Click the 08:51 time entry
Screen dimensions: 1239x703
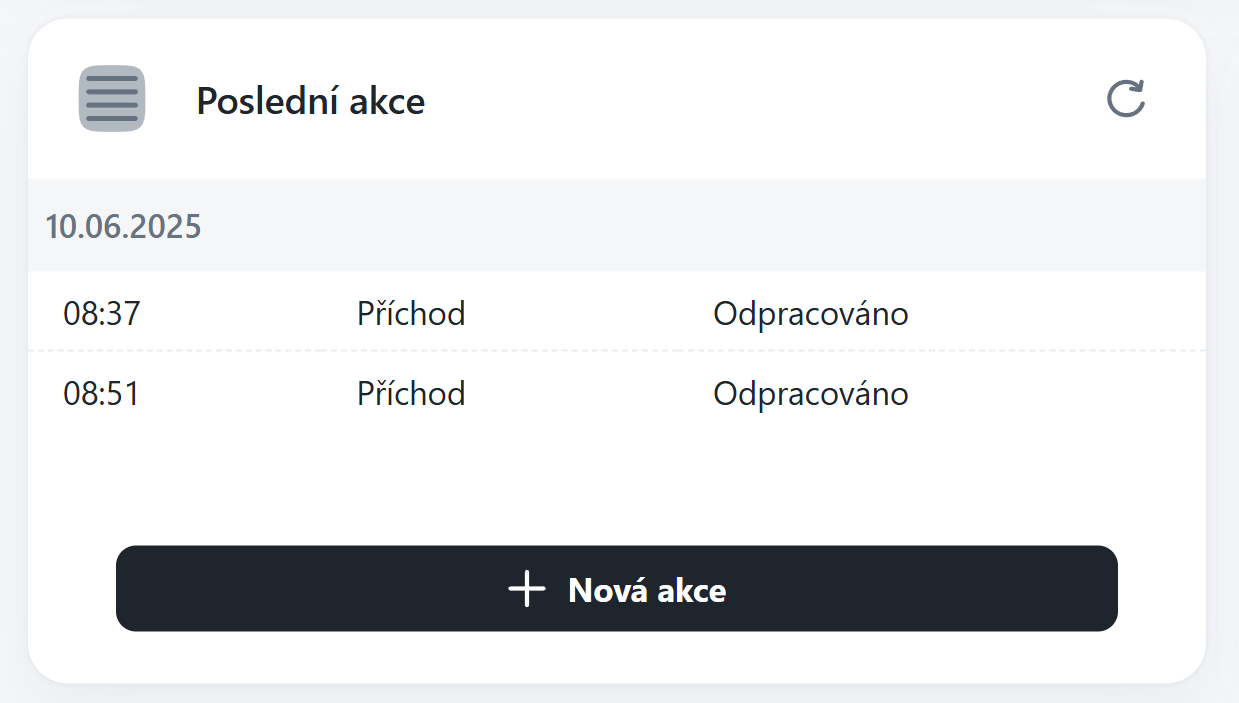(101, 393)
